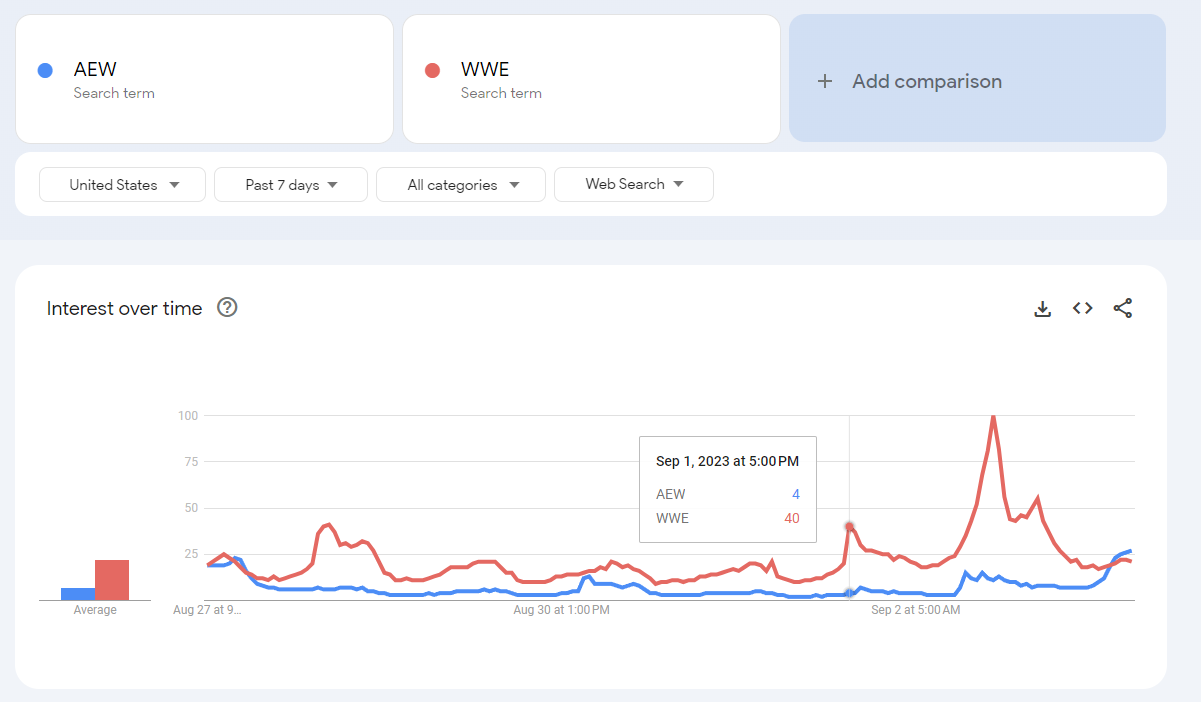Click the blue AEW average bar

78,594
